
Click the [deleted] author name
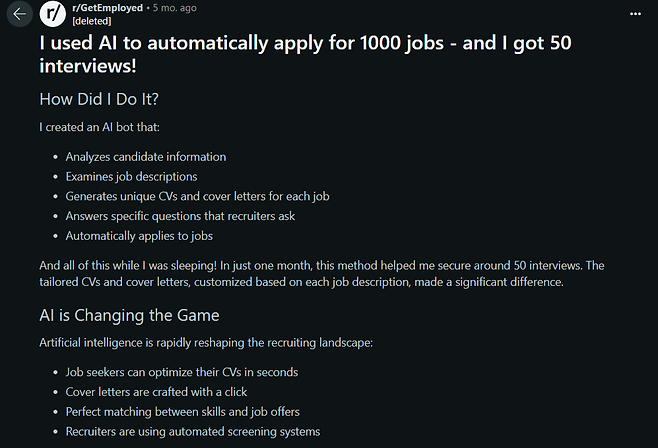tap(93, 20)
